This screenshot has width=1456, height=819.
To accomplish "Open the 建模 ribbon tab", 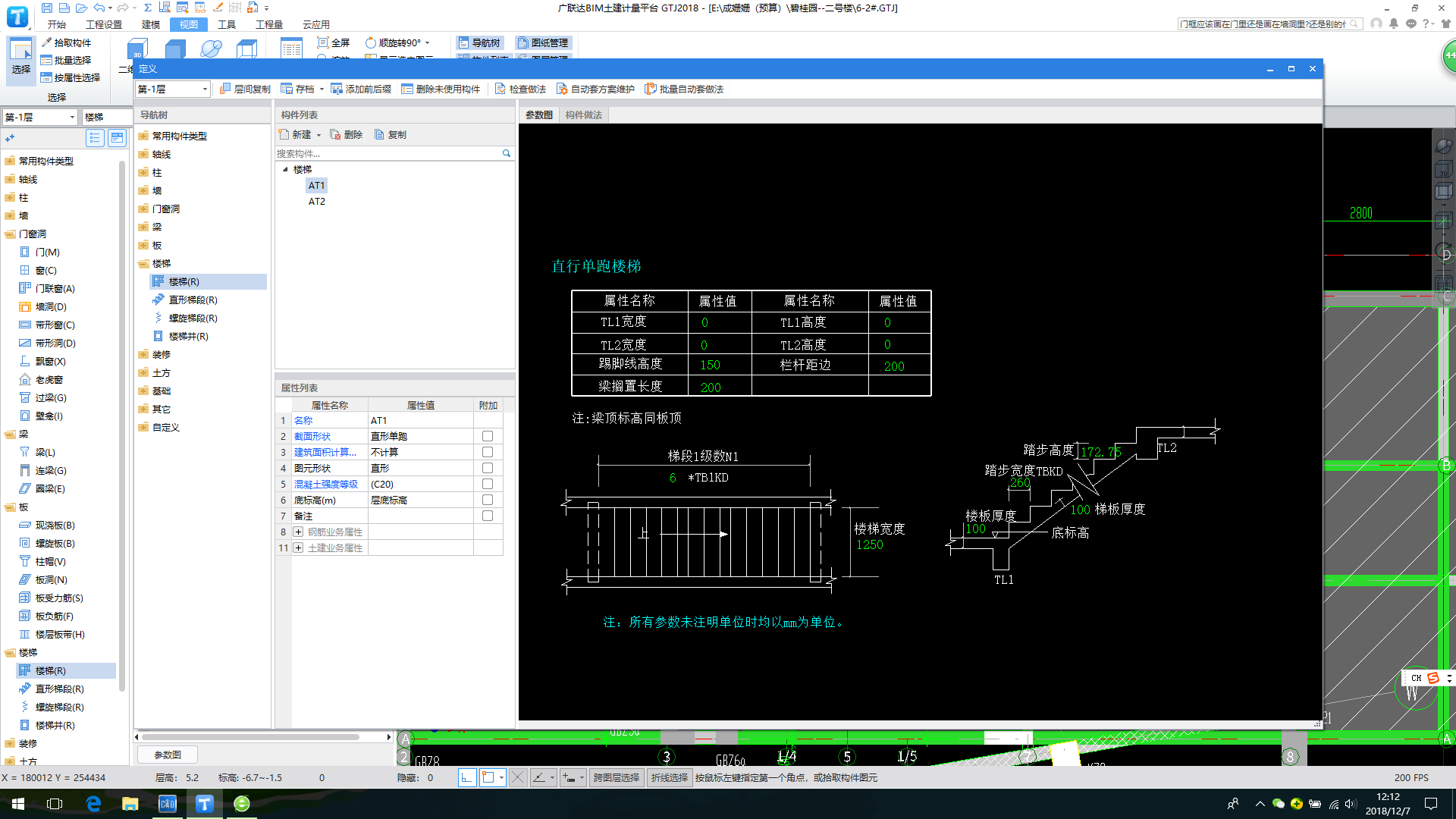I will point(151,24).
